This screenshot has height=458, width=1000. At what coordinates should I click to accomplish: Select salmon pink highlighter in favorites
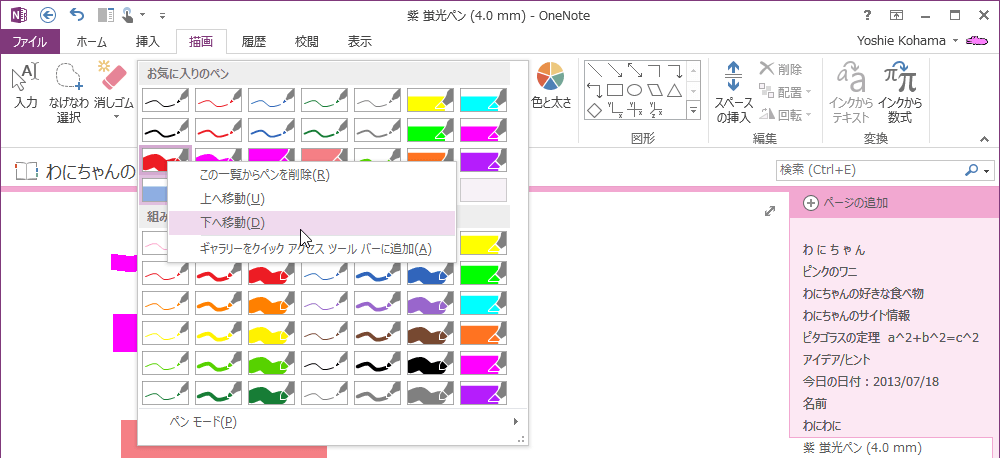pos(325,157)
